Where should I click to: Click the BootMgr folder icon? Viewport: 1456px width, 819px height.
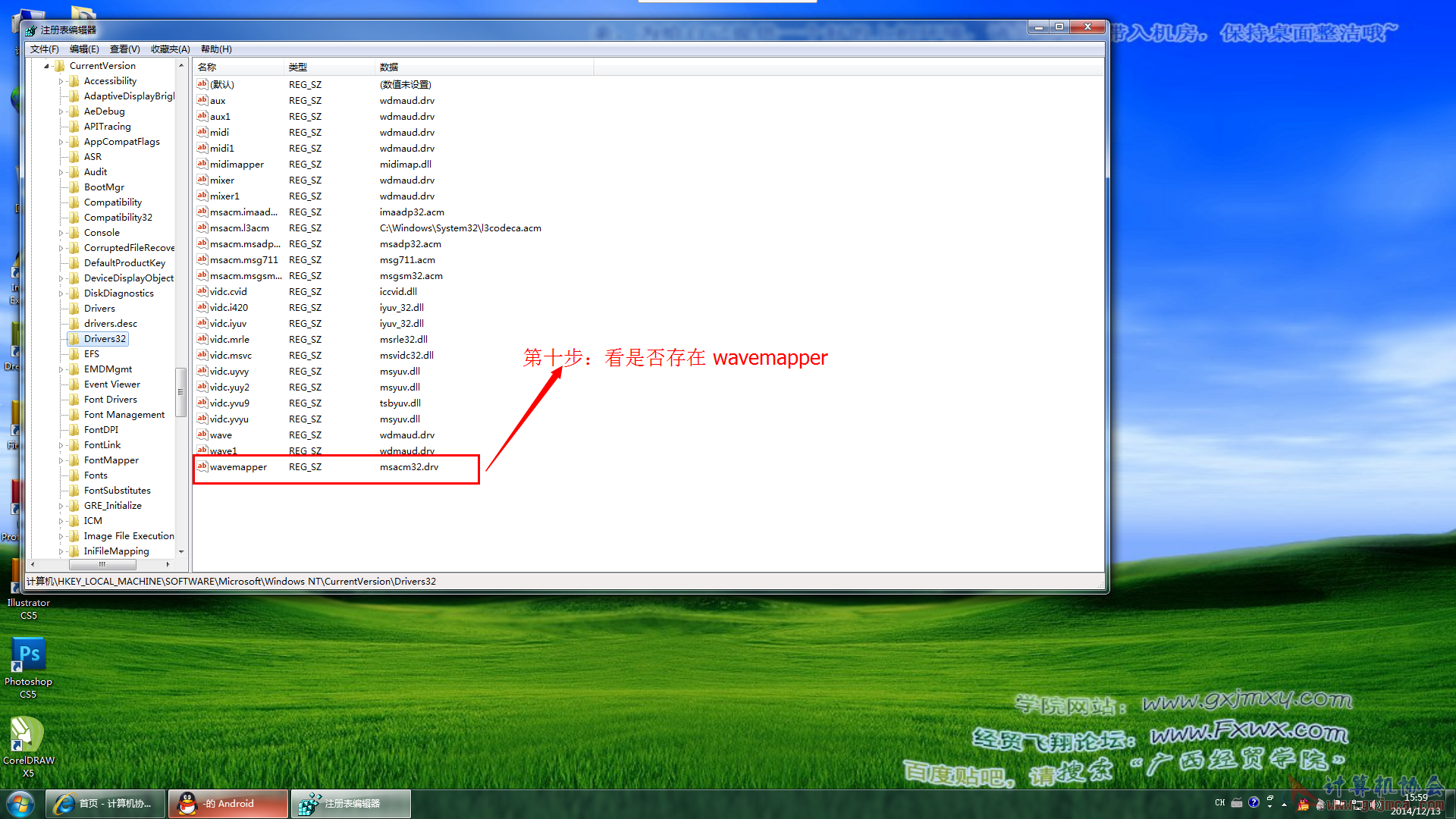[x=74, y=187]
